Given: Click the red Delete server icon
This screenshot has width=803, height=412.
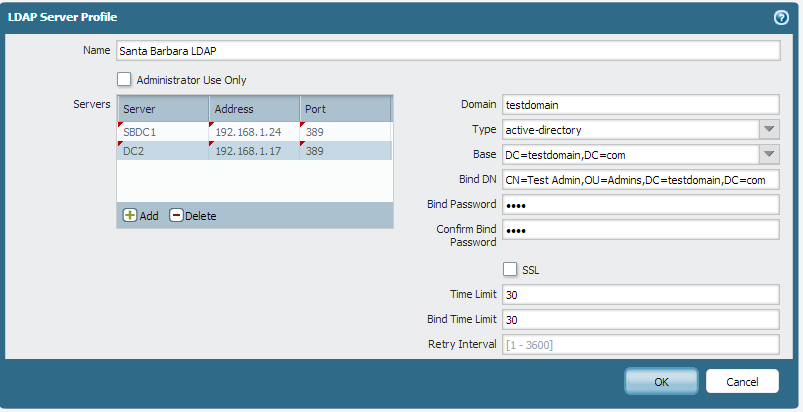Looking at the screenshot, I should (176, 215).
